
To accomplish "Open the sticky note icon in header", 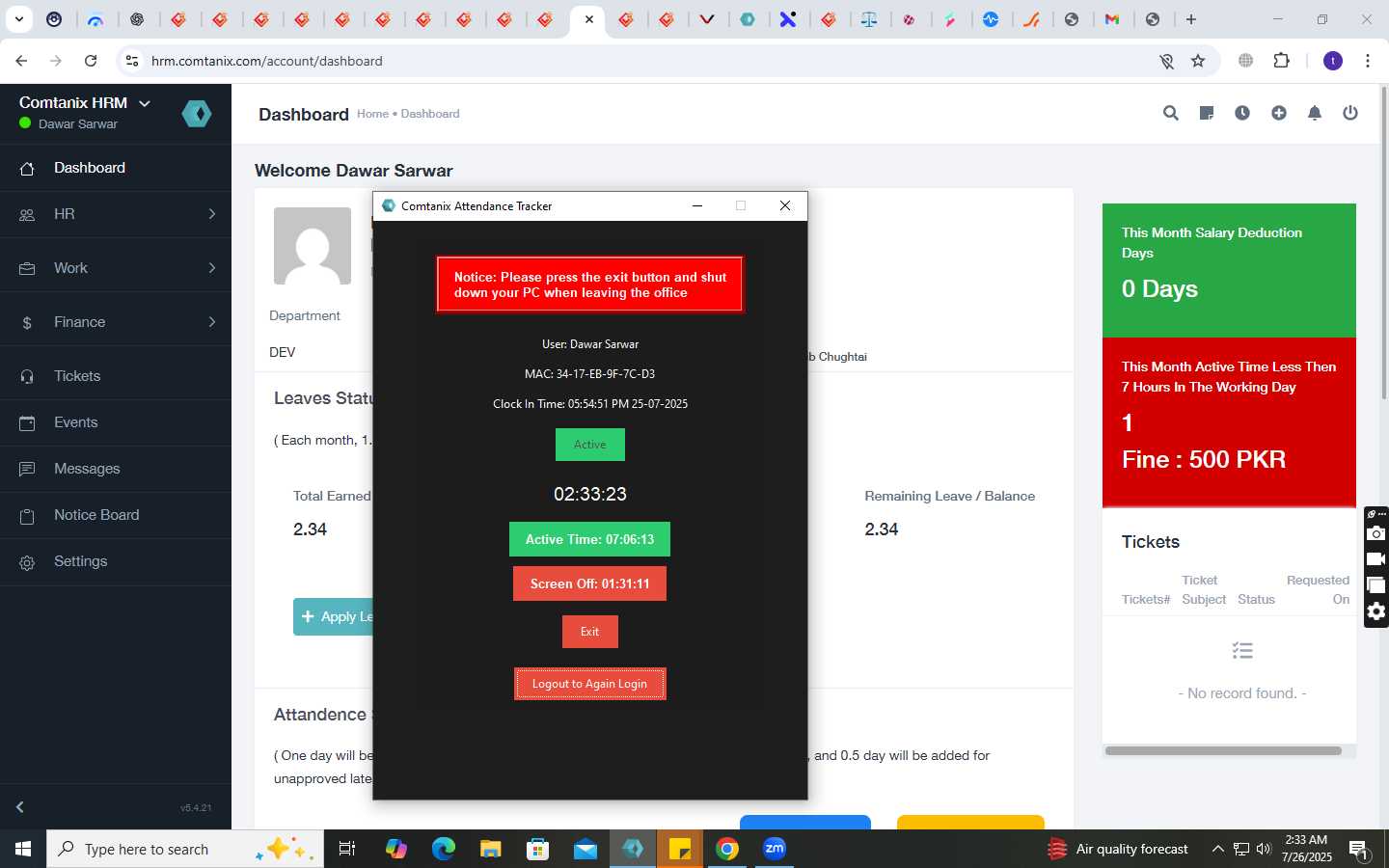I will tap(1206, 113).
